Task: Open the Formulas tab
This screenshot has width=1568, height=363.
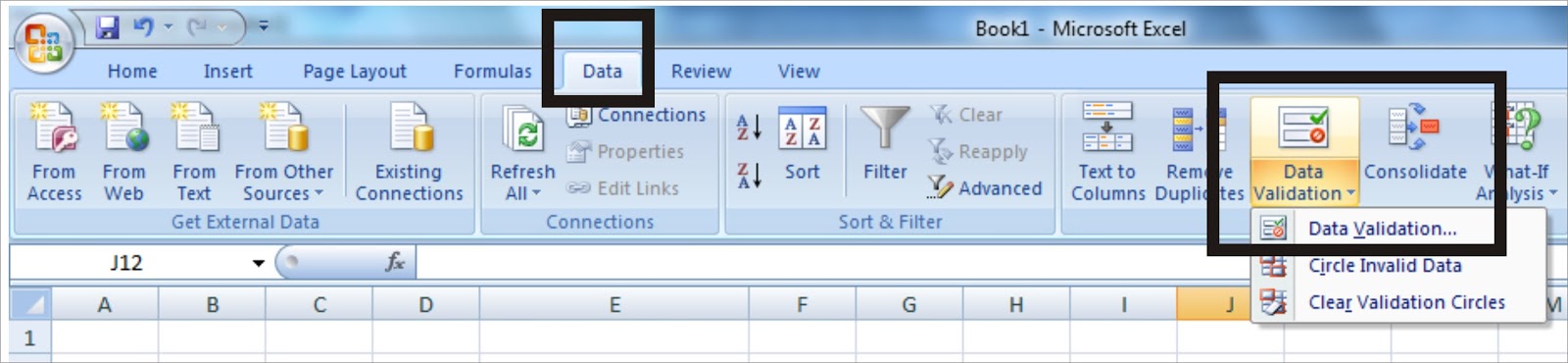Action: 492,72
